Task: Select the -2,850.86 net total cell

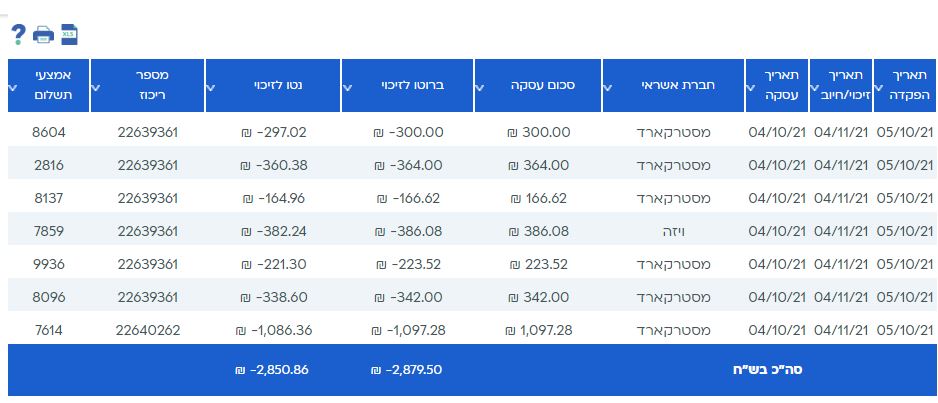Action: click(271, 370)
